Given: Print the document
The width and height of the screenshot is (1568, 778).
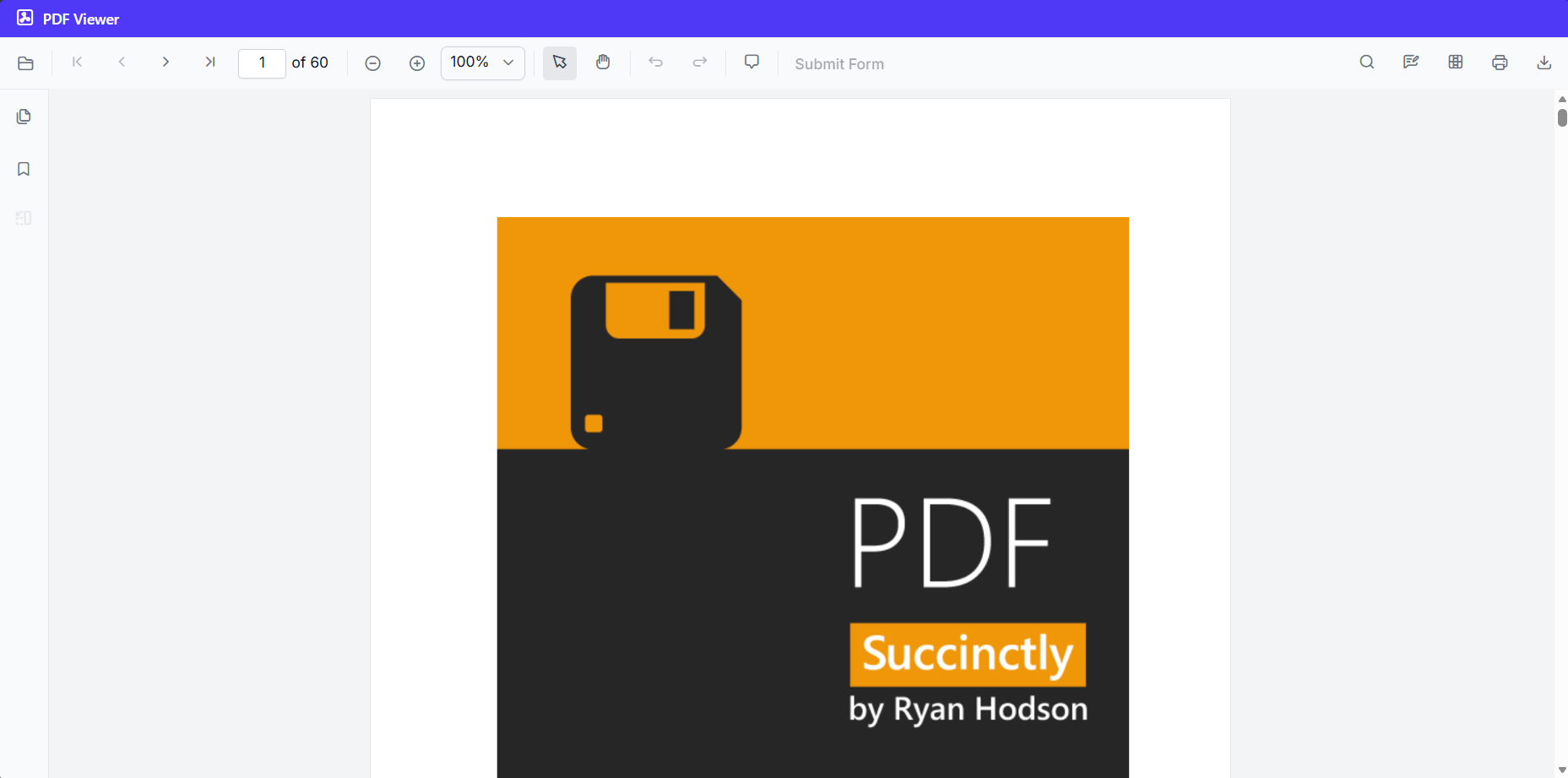Looking at the screenshot, I should [x=1500, y=63].
